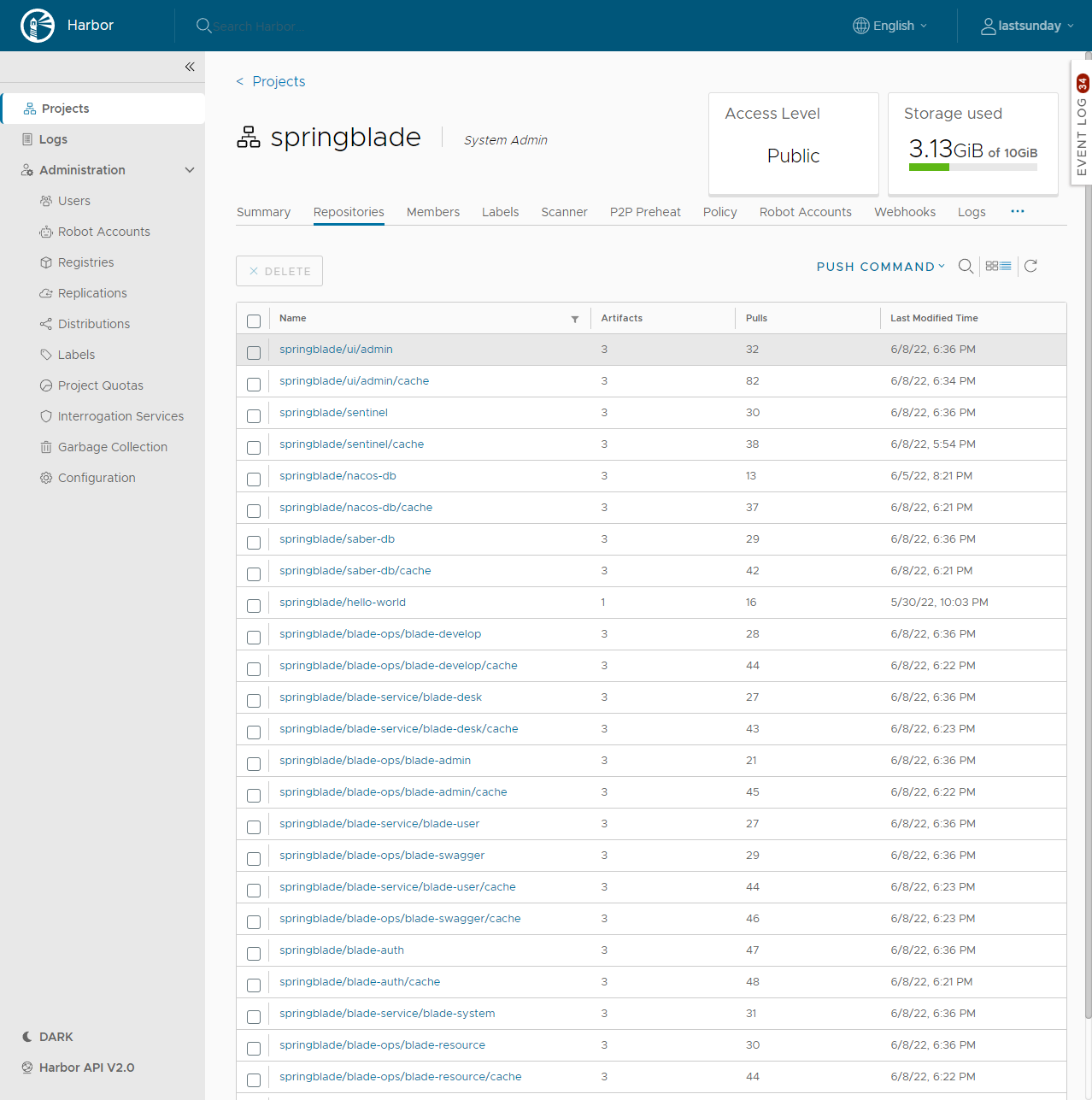1092x1100 pixels.
Task: Click the Garbage Collection trash icon
Action: (x=46, y=447)
